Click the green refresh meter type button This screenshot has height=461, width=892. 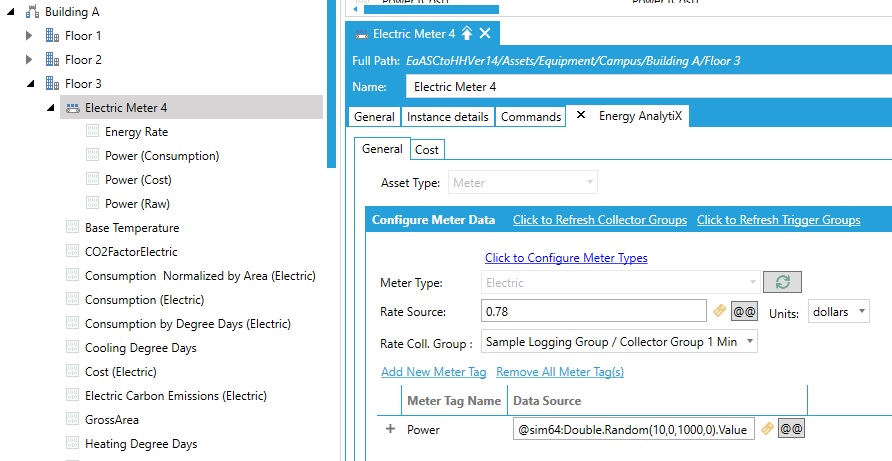[782, 283]
